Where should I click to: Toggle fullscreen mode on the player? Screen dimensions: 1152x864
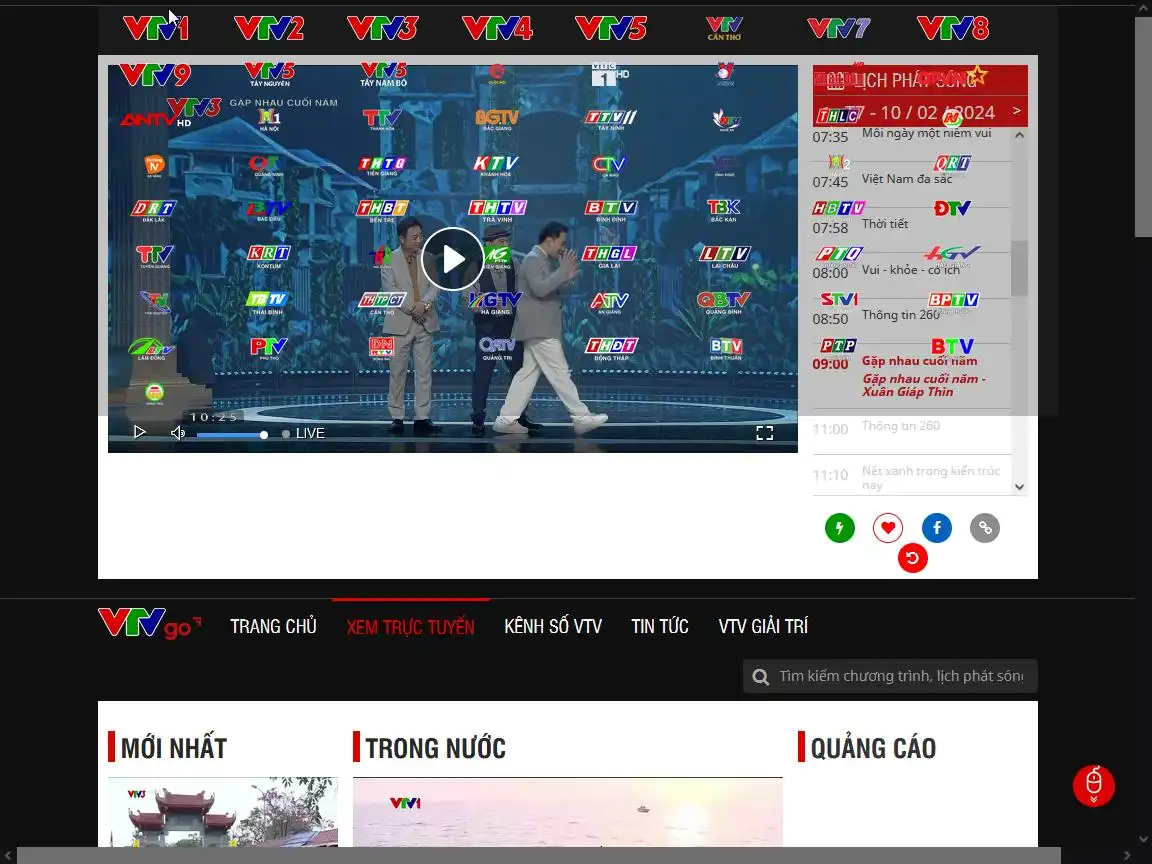tap(765, 433)
